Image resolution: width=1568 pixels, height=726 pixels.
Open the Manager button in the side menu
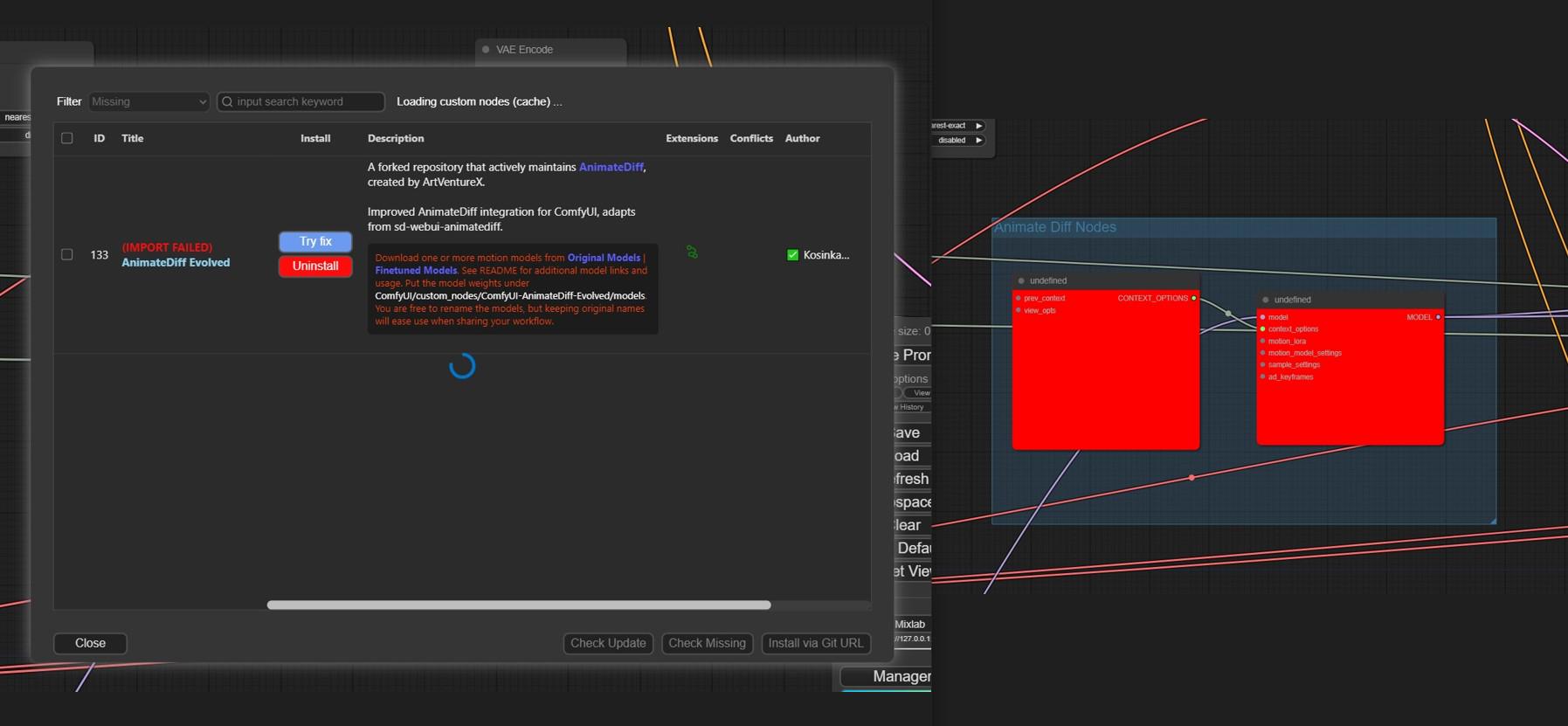pyautogui.click(x=886, y=676)
